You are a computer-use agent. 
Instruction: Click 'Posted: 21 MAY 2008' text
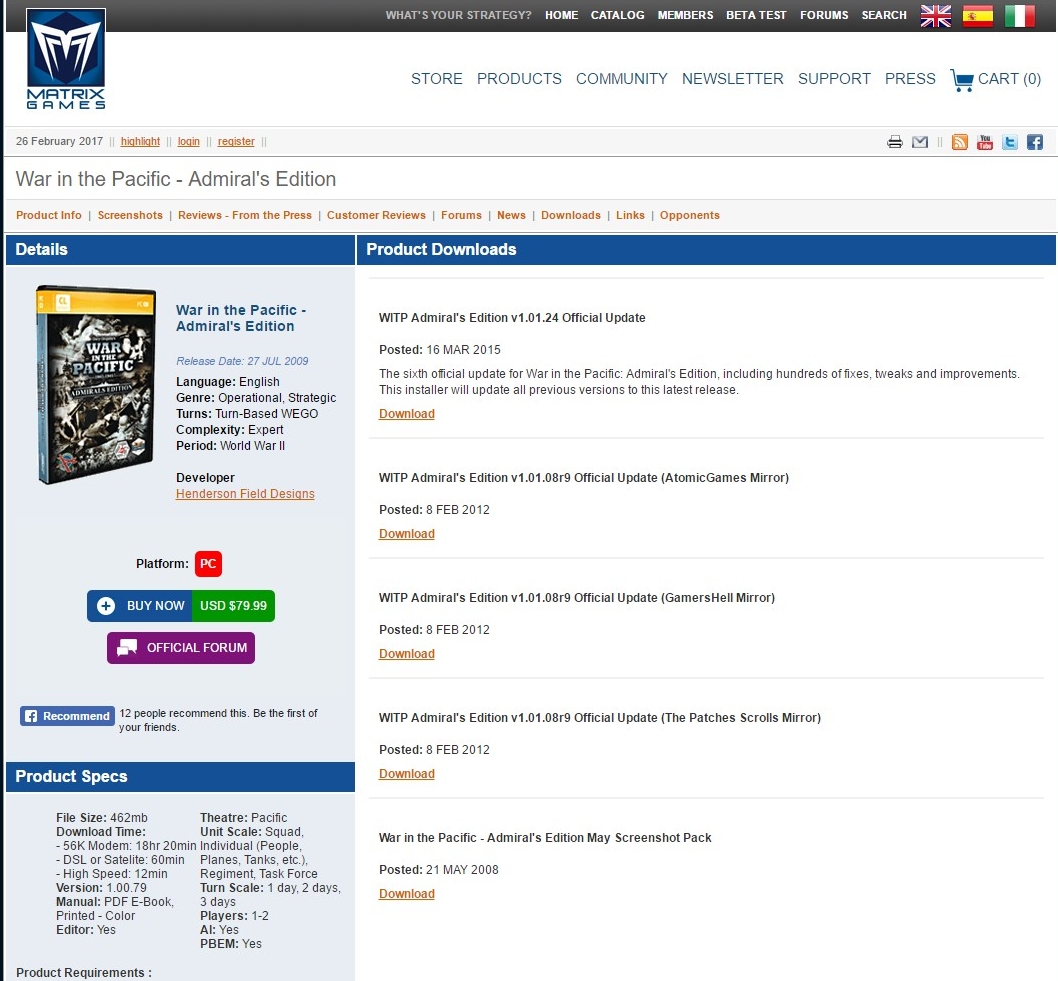[439, 870]
